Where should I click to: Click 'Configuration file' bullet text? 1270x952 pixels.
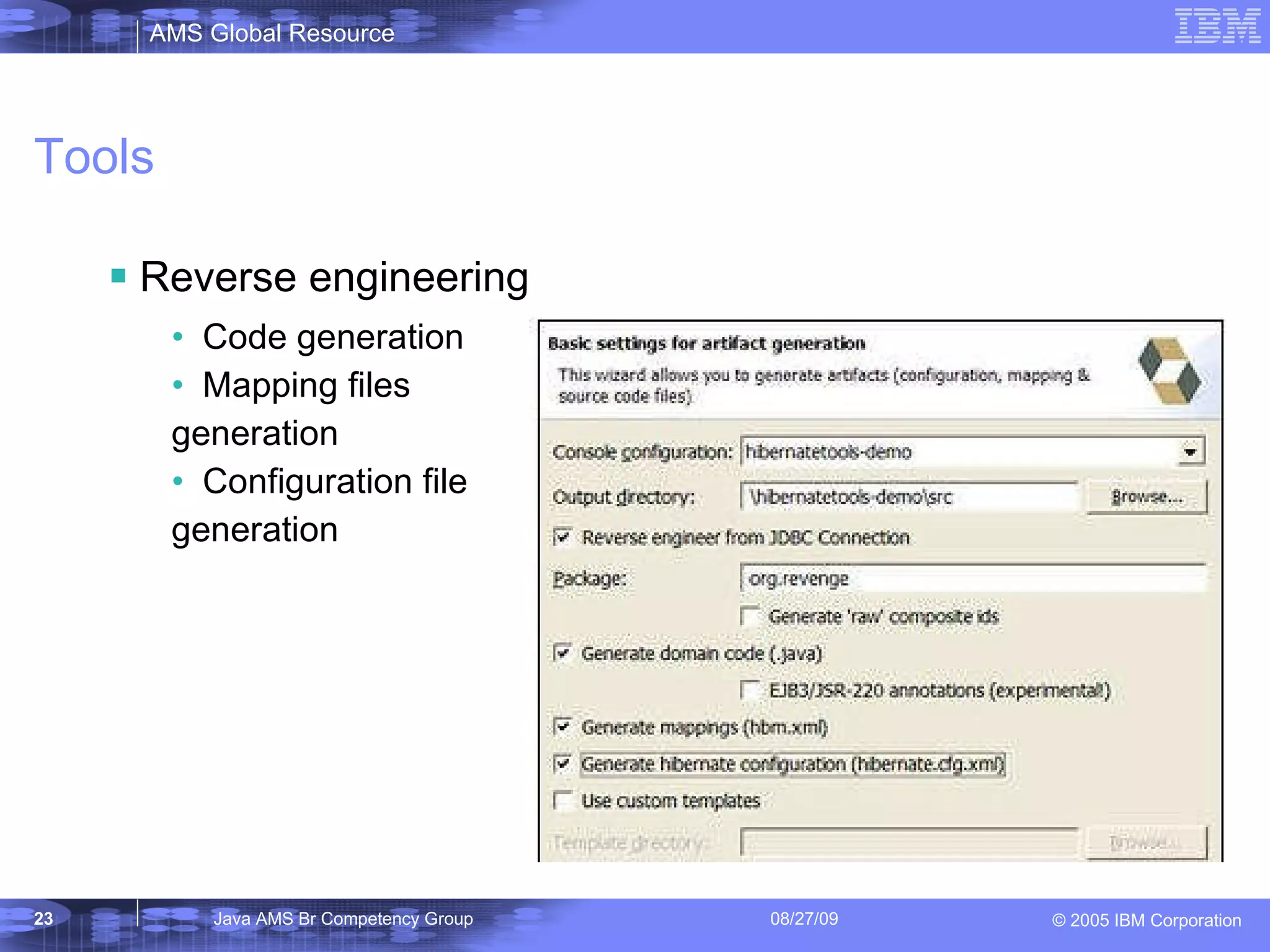point(335,481)
